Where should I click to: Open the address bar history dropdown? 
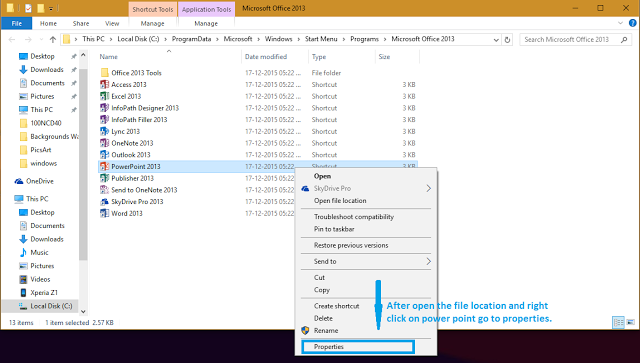[x=496, y=40]
